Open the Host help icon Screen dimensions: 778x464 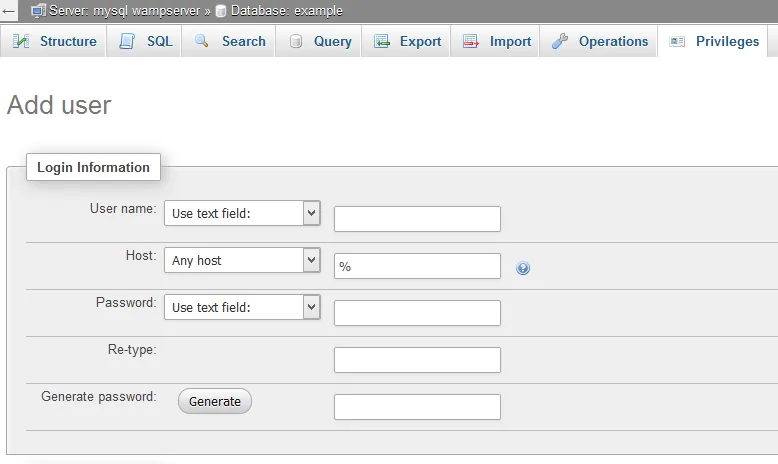point(523,268)
